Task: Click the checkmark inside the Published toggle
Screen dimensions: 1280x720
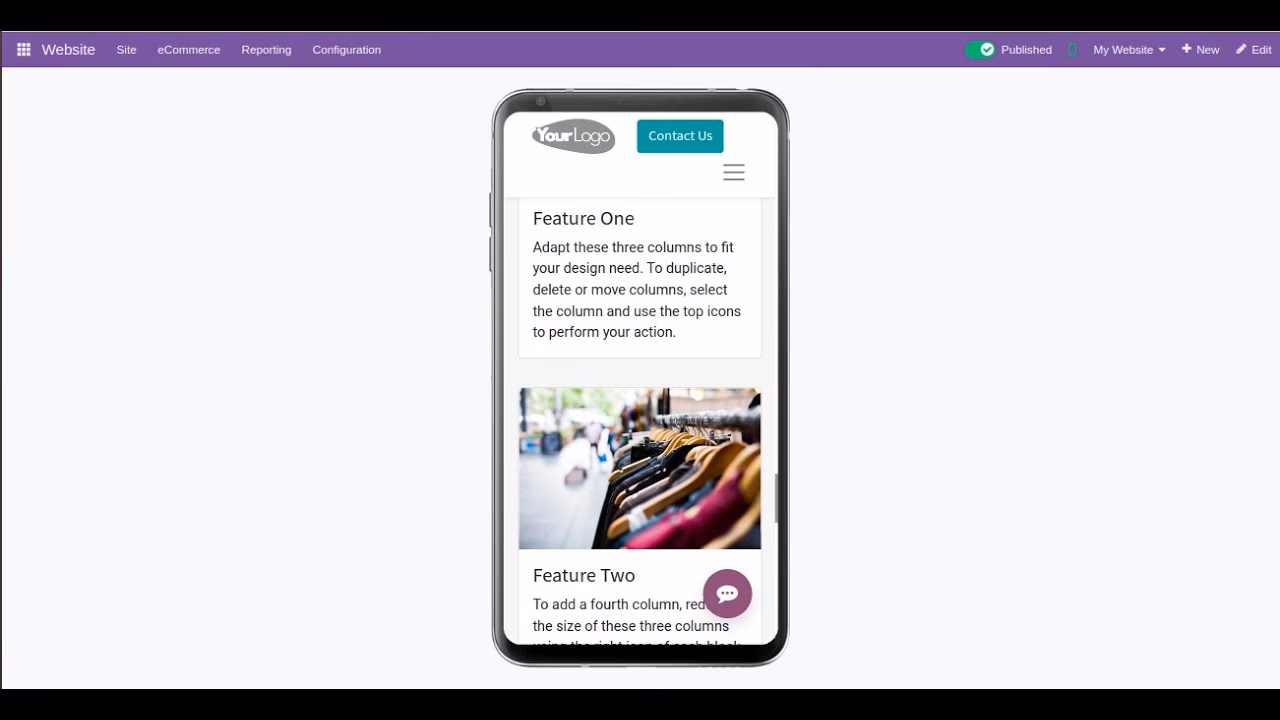Action: (x=987, y=48)
